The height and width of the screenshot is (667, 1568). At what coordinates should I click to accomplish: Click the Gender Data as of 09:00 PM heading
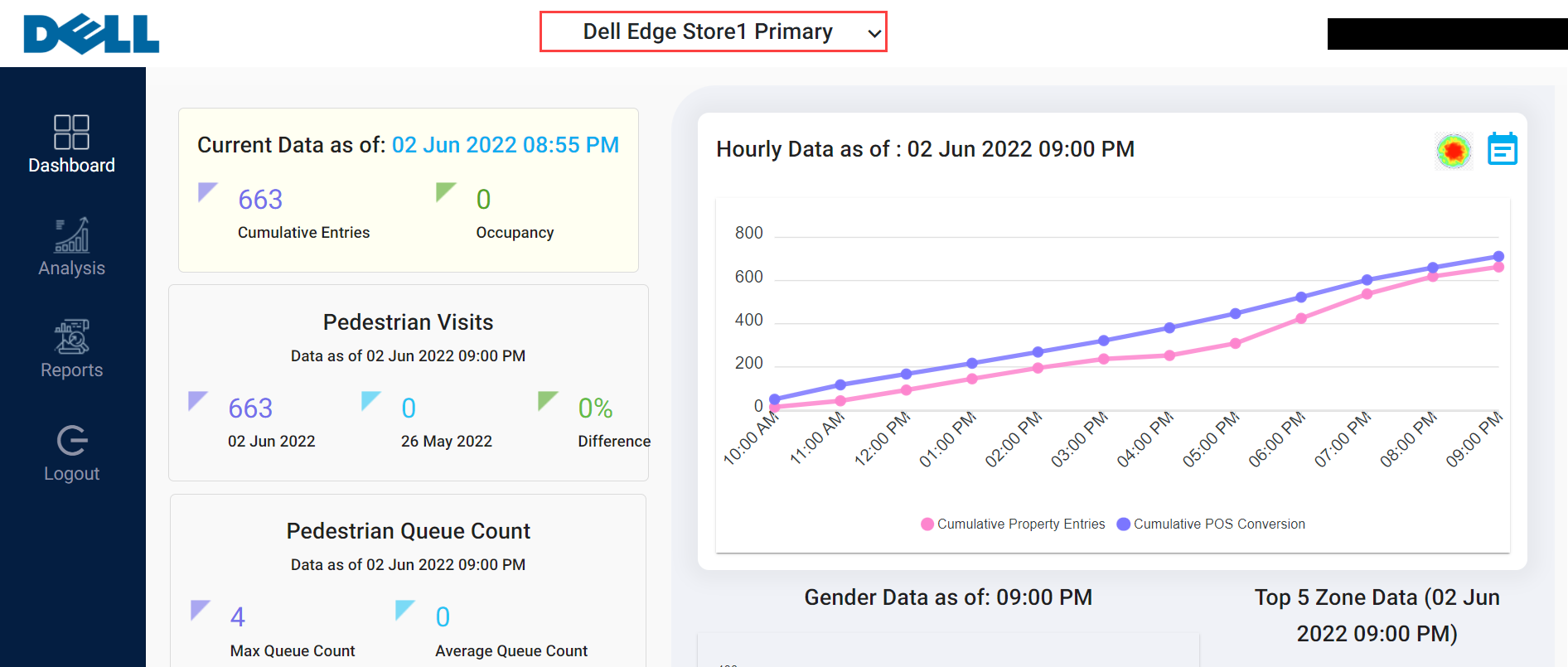point(948,597)
